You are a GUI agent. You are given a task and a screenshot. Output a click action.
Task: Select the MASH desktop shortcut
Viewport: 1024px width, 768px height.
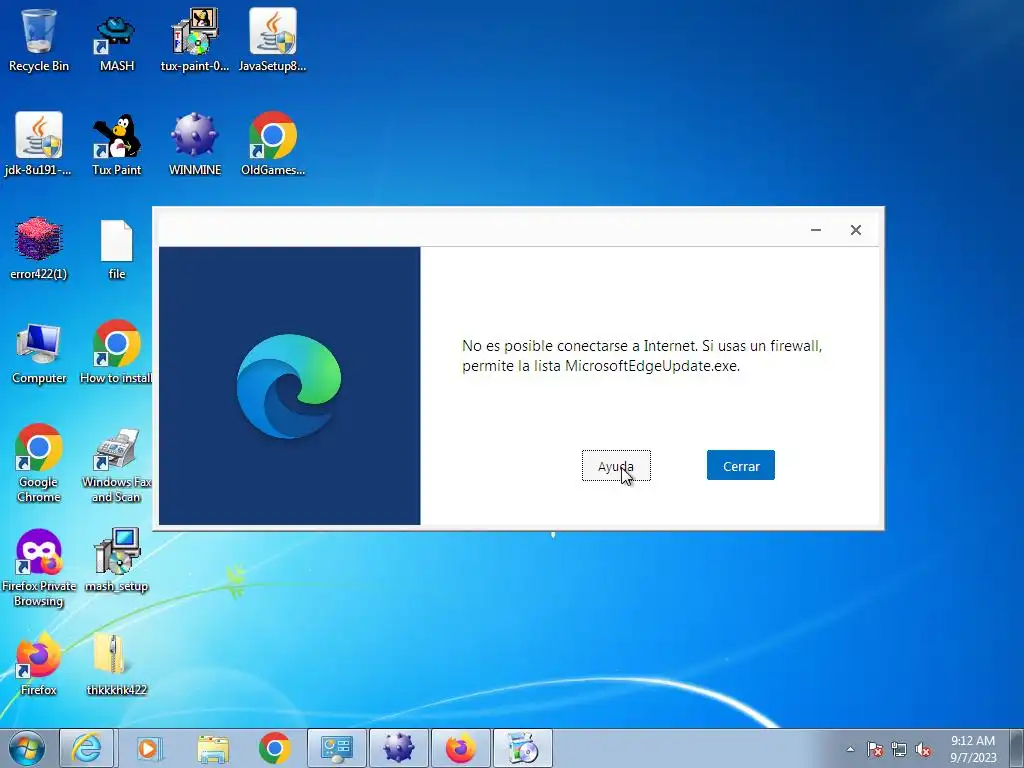(x=116, y=42)
